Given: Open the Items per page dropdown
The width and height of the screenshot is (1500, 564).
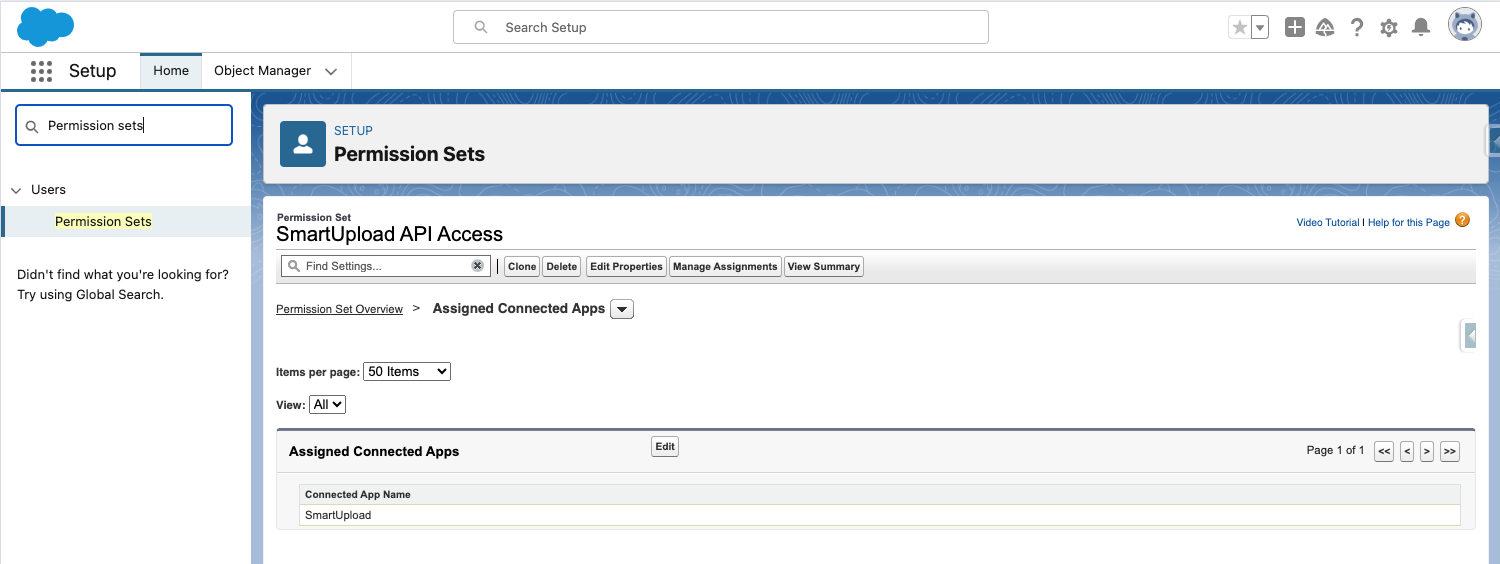Looking at the screenshot, I should click(x=407, y=371).
